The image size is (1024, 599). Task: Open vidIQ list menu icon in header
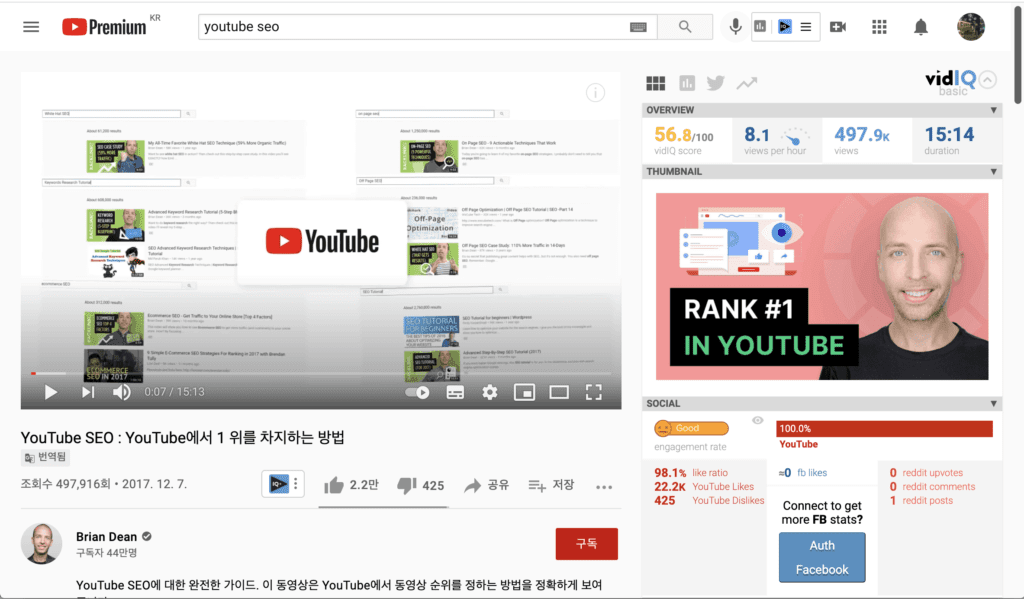pos(806,27)
